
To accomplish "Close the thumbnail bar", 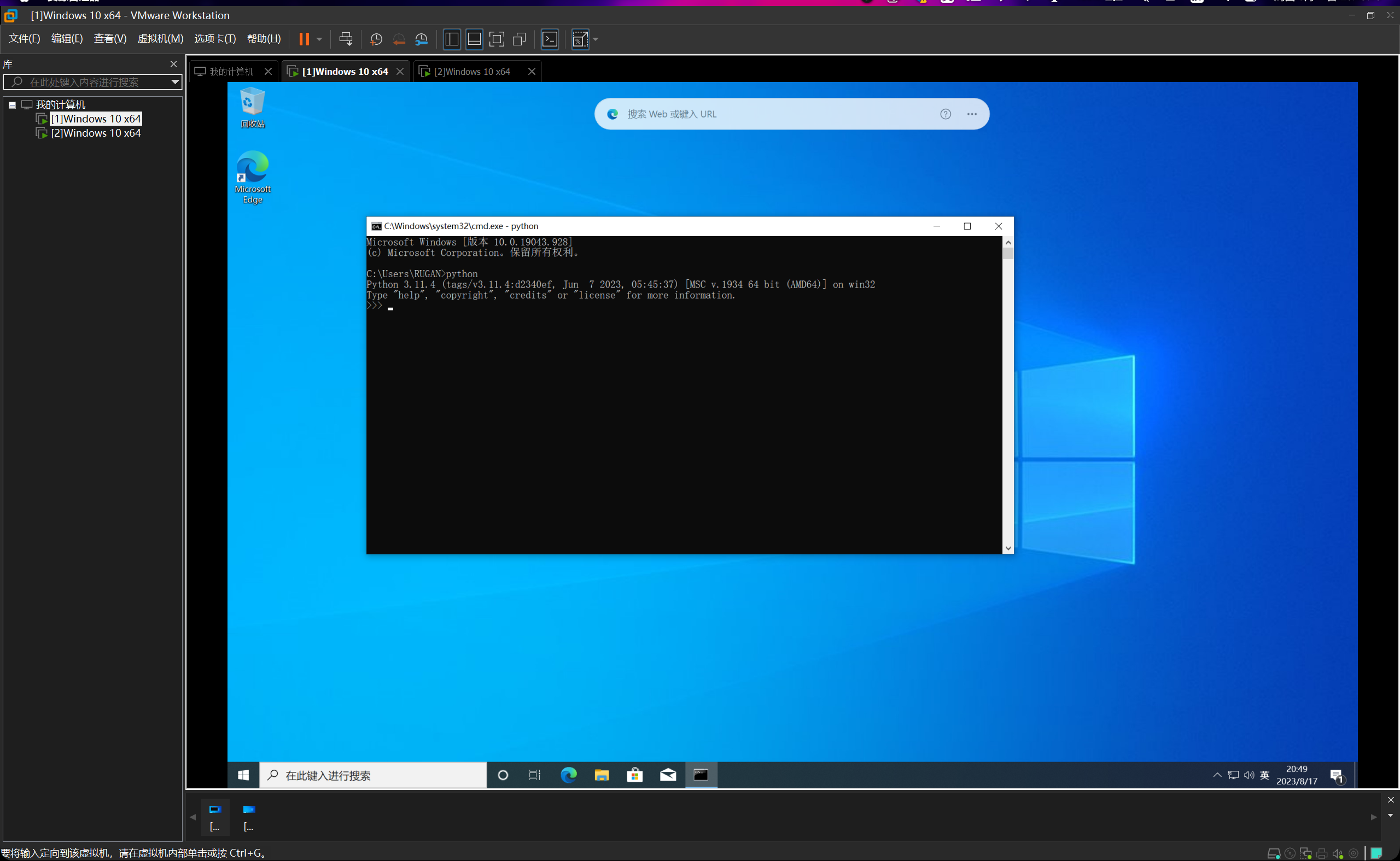I will coord(1390,799).
